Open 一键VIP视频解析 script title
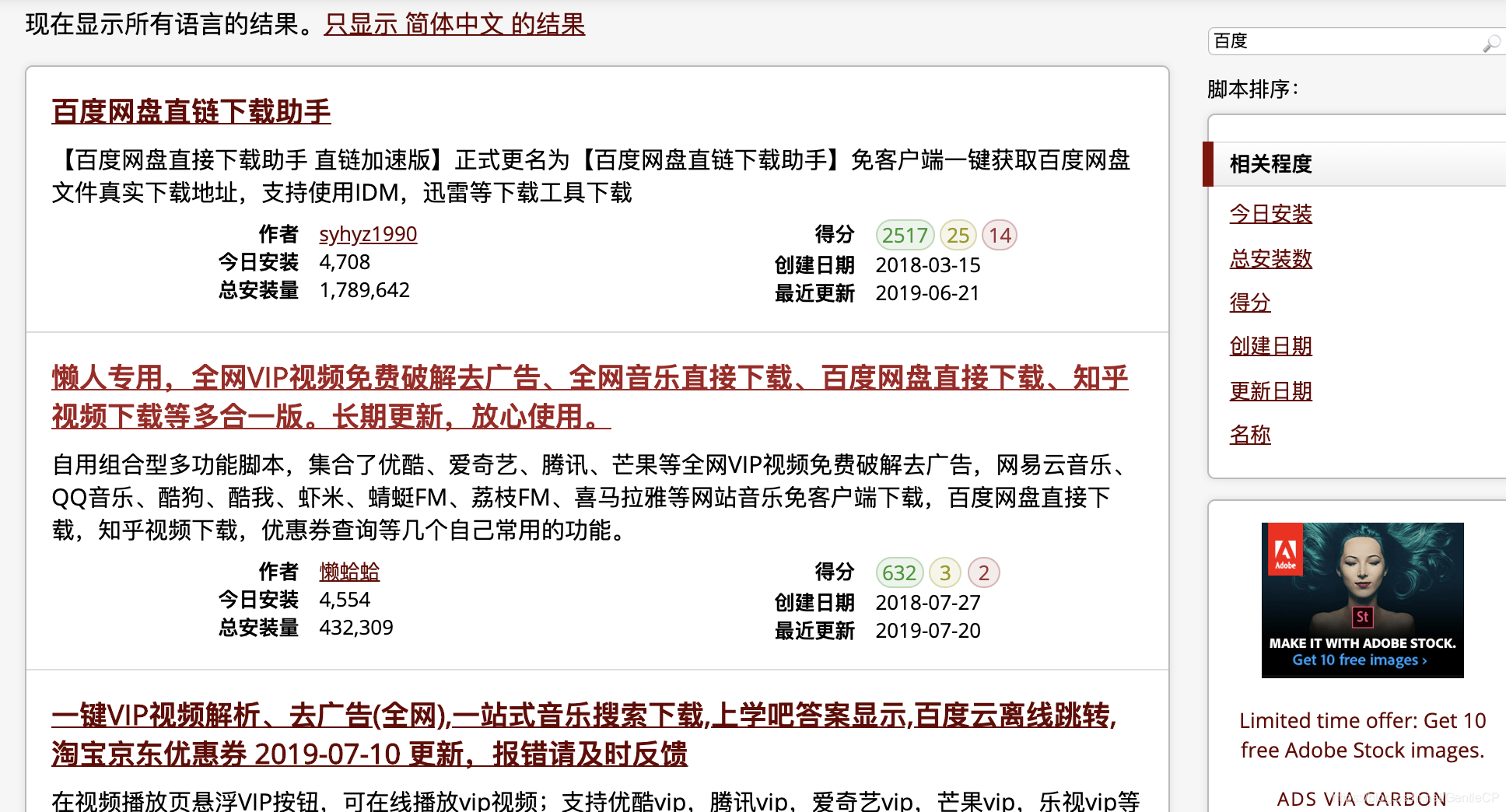Viewport: 1506px width, 812px height. (584, 734)
